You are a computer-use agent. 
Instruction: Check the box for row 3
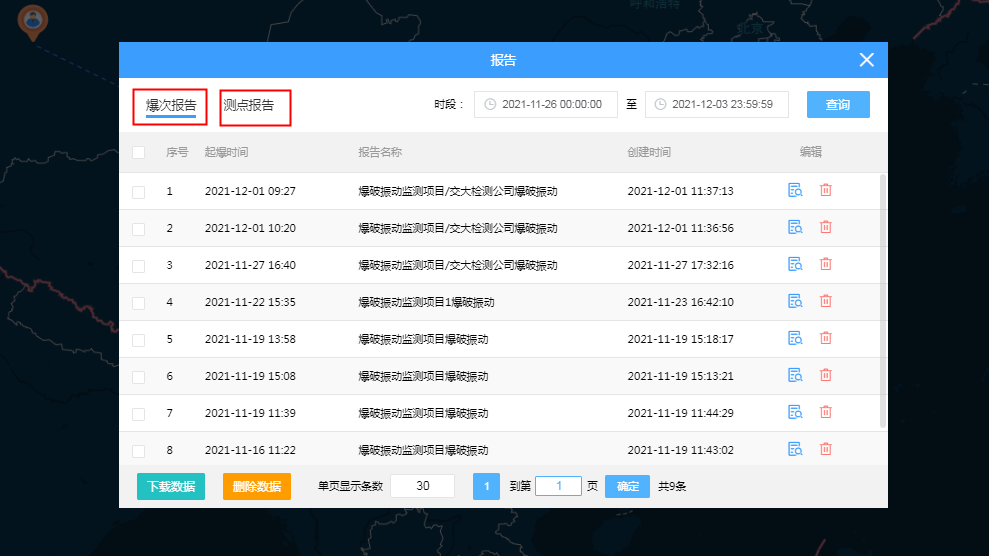click(x=138, y=266)
